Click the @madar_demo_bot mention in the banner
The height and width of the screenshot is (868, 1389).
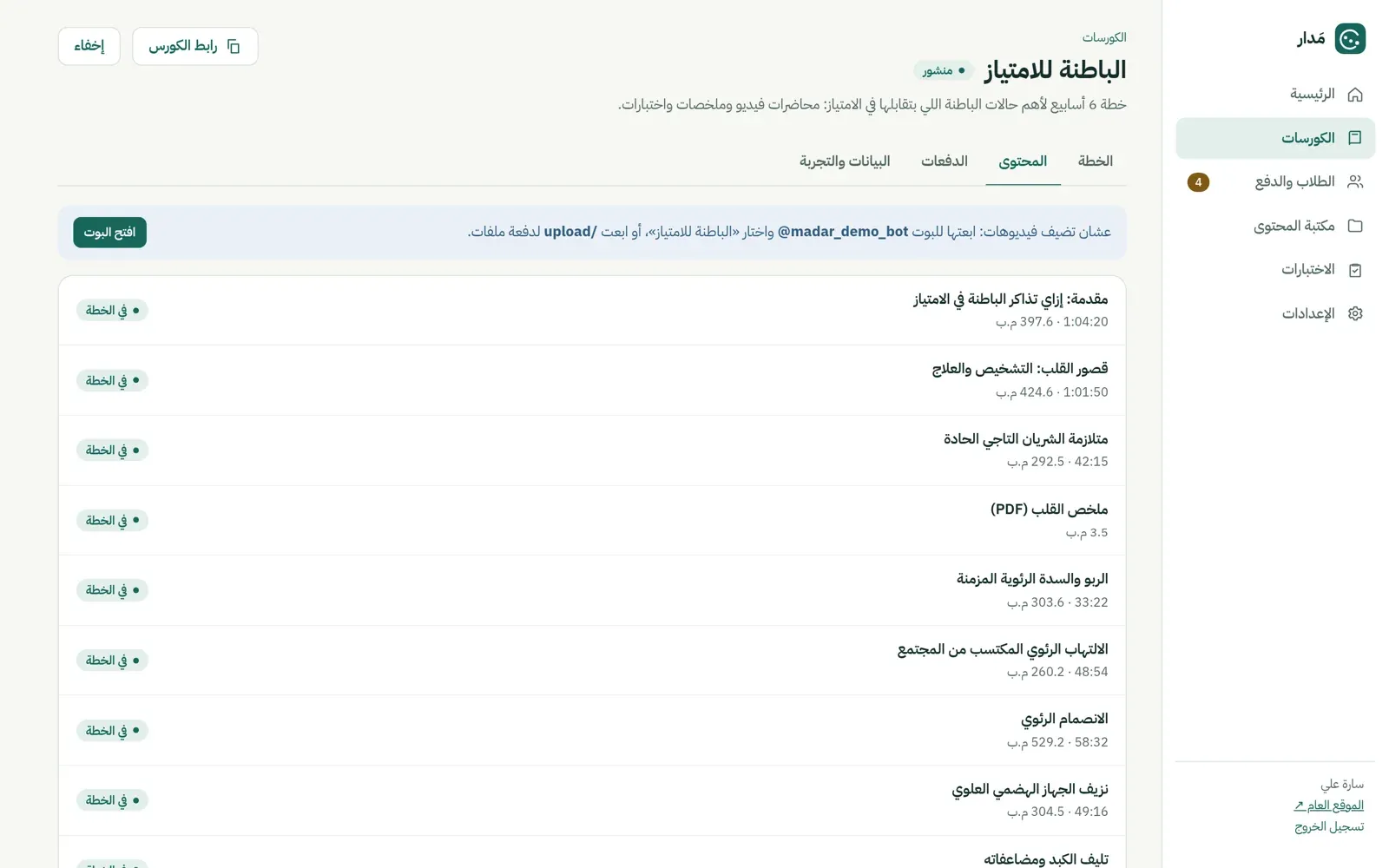coord(842,232)
